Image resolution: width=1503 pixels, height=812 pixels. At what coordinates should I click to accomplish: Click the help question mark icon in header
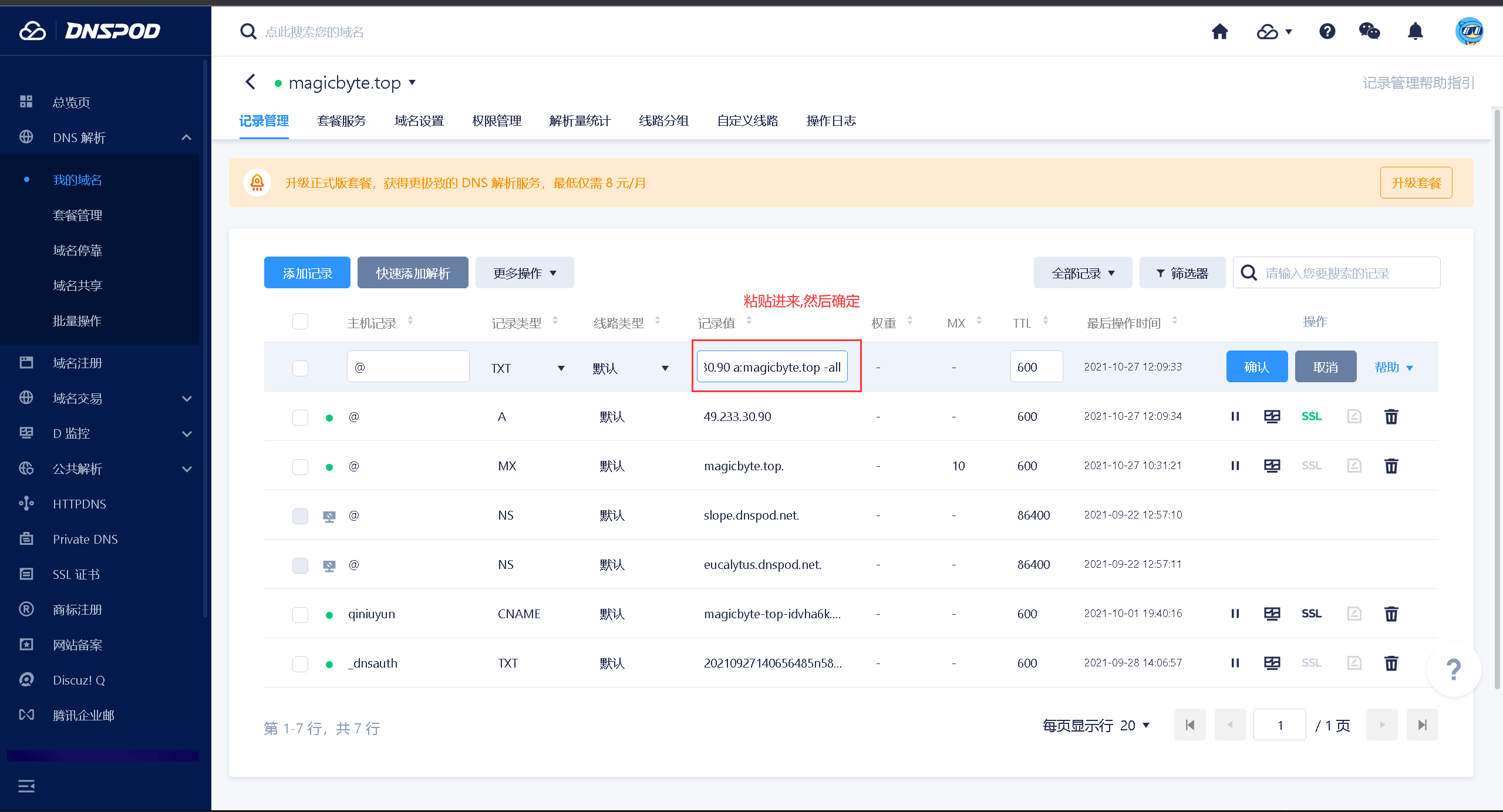pos(1327,31)
